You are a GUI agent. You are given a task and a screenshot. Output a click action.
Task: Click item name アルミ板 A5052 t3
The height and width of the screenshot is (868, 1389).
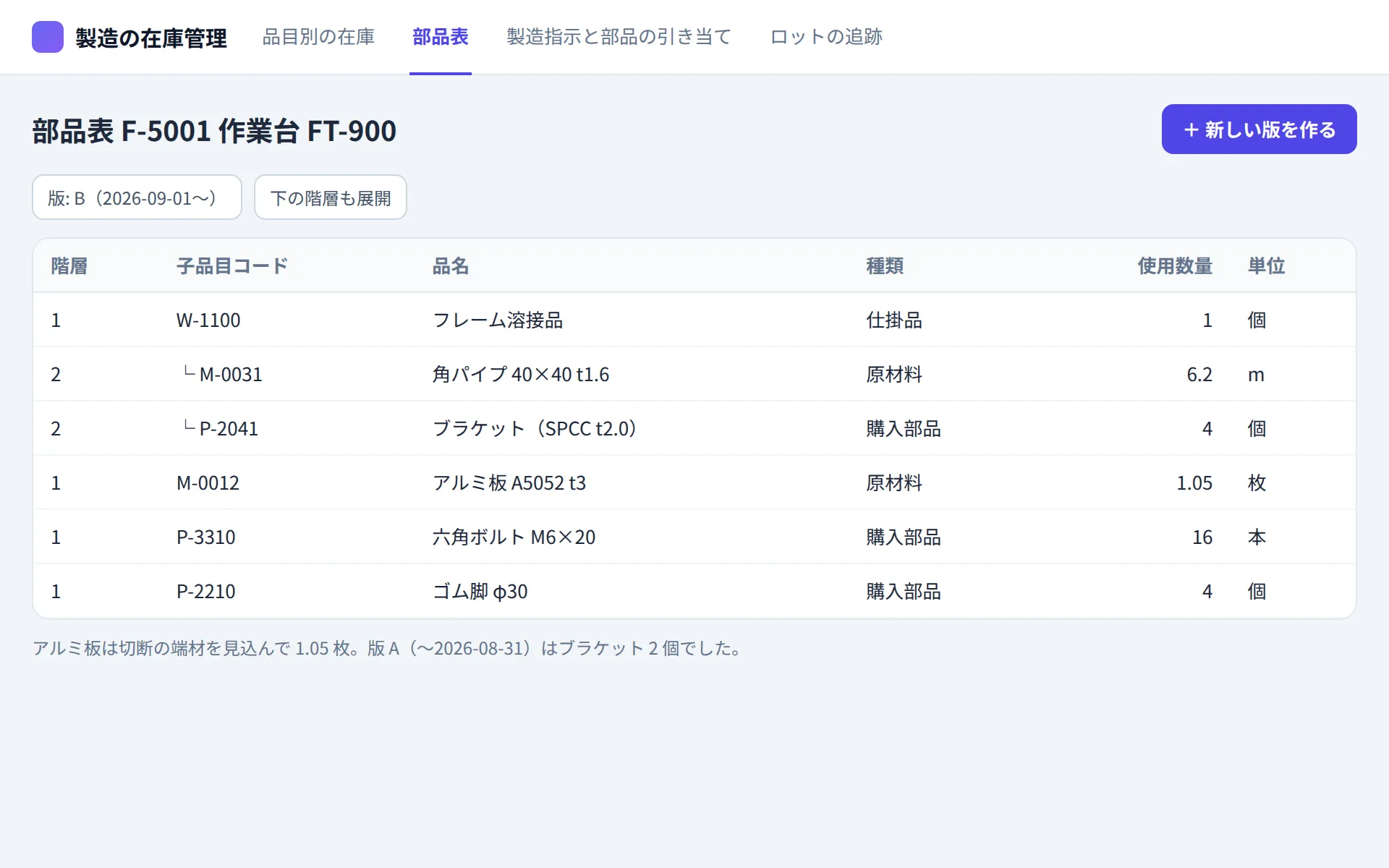click(x=509, y=483)
